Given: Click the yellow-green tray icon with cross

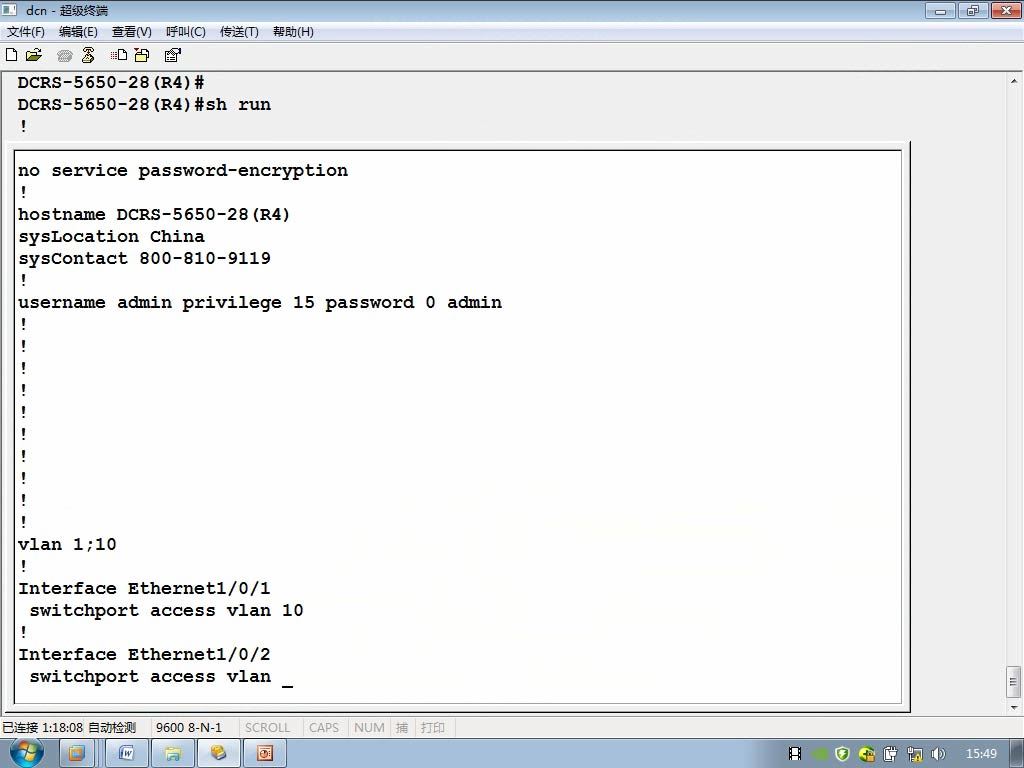Looking at the screenshot, I should click(x=867, y=754).
